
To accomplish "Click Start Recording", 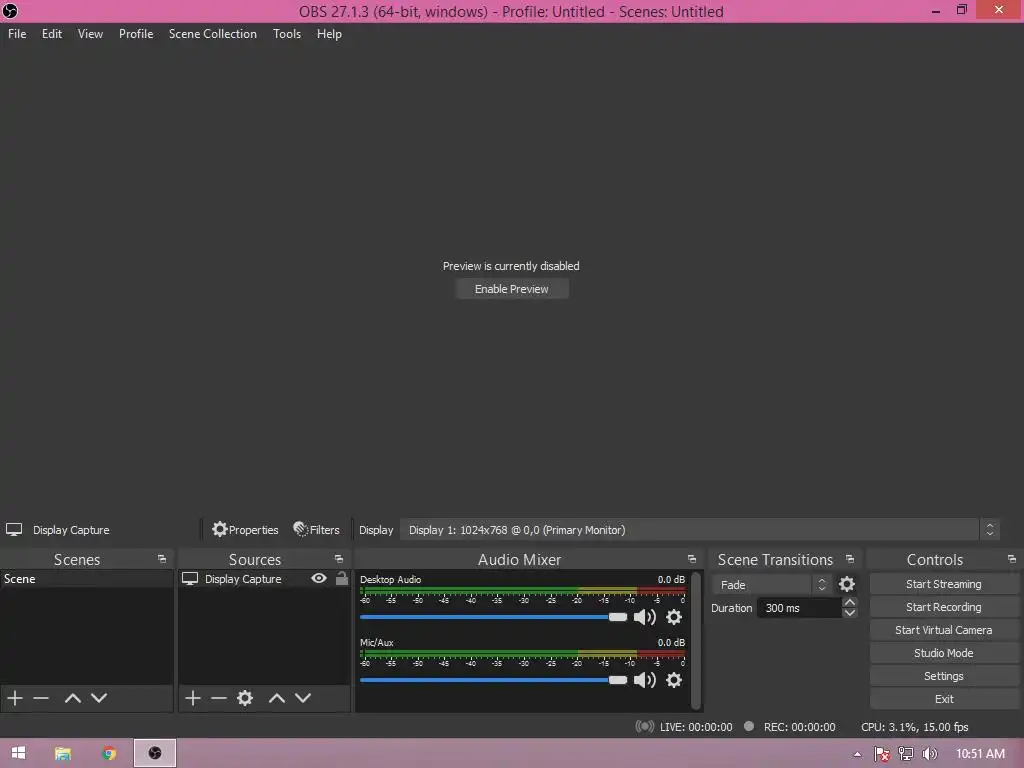I will click(944, 607).
